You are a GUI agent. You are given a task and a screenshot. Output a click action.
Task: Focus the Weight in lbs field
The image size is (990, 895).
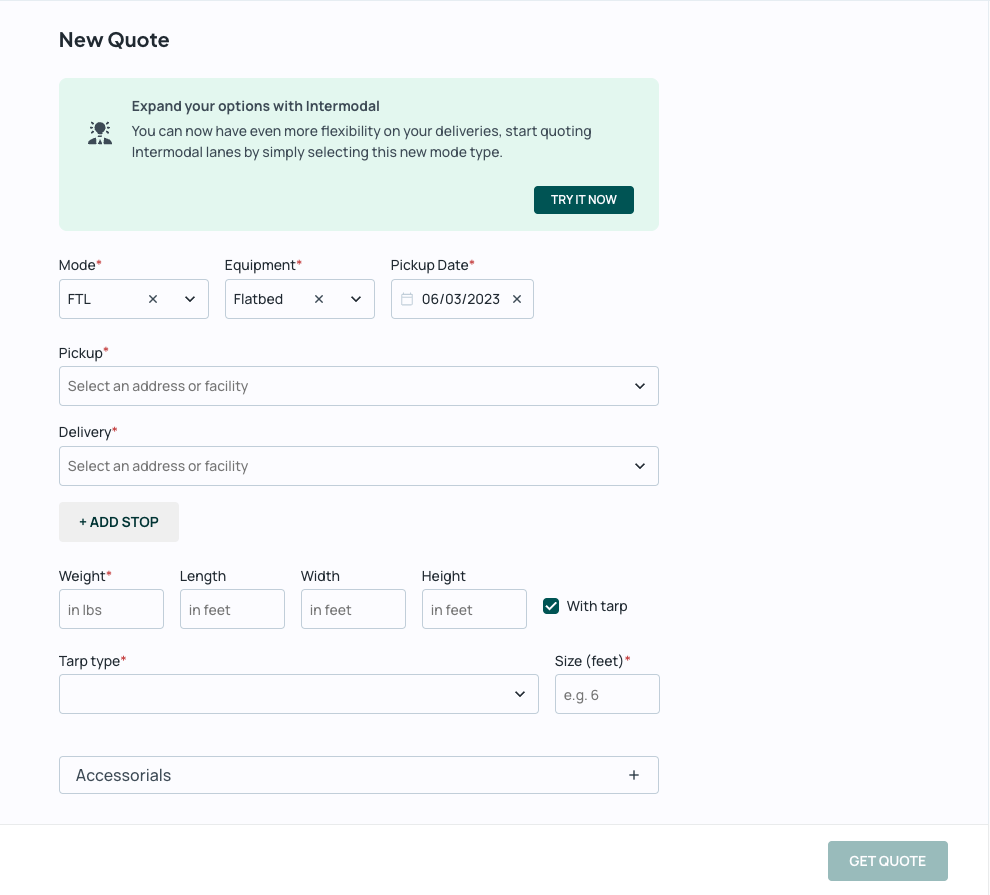(x=111, y=609)
